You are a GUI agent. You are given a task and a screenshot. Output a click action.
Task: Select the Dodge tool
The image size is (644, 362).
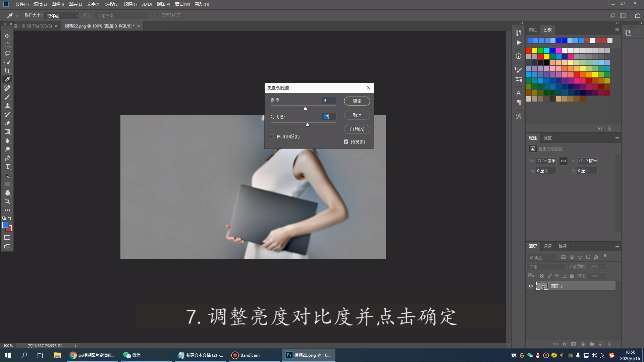[x=7, y=149]
